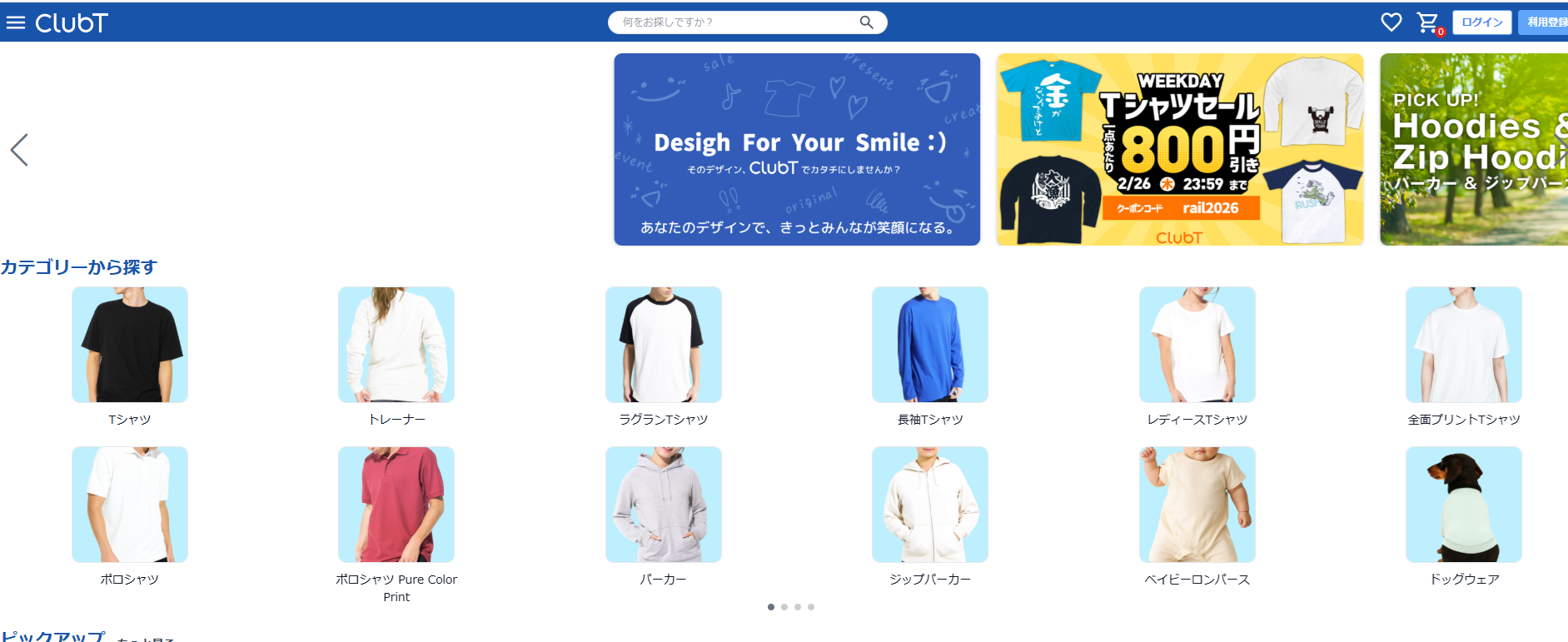Open the Tシャツ category thumbnail

point(130,345)
